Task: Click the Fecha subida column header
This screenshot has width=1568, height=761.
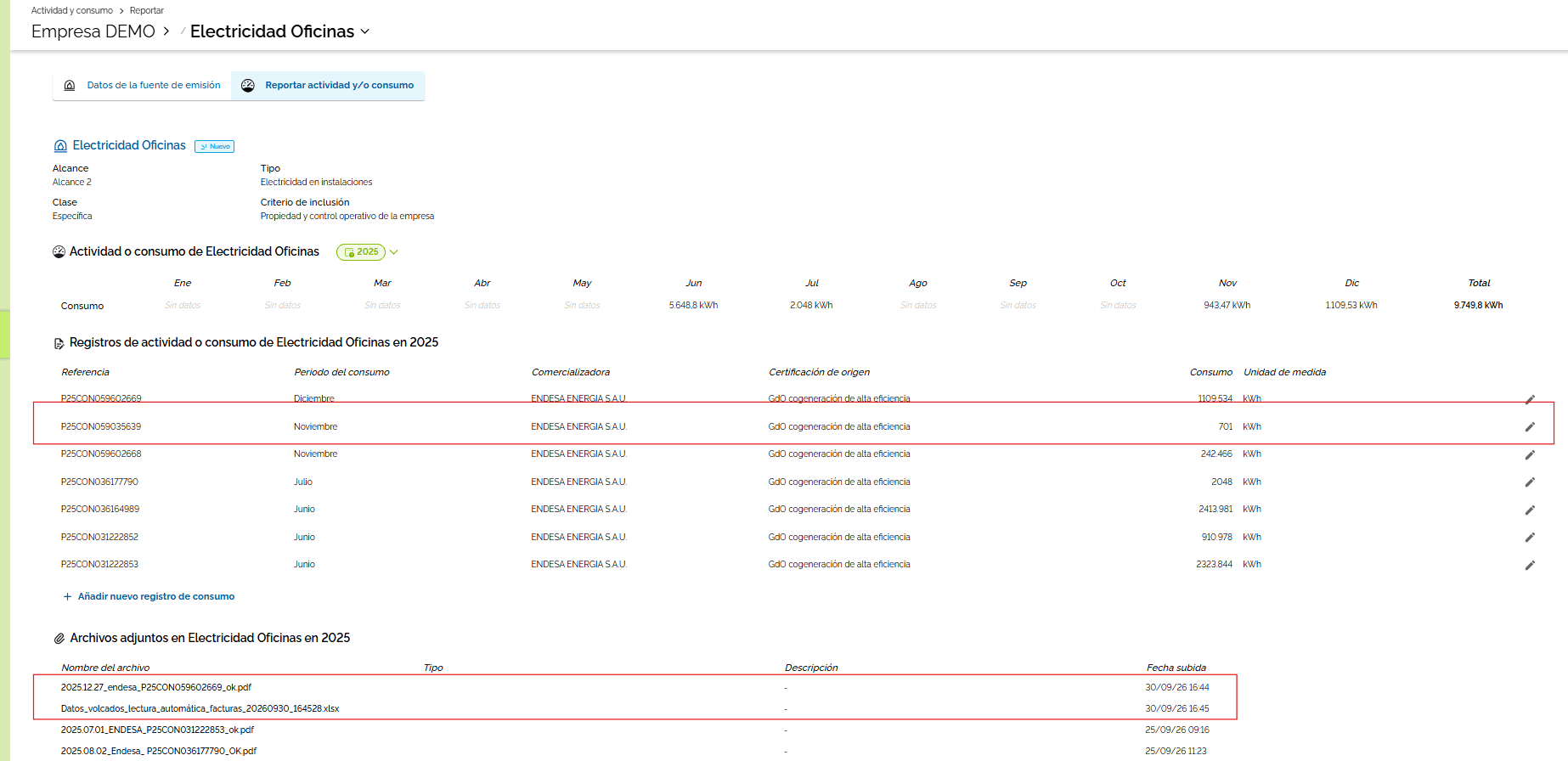Action: coord(1176,668)
